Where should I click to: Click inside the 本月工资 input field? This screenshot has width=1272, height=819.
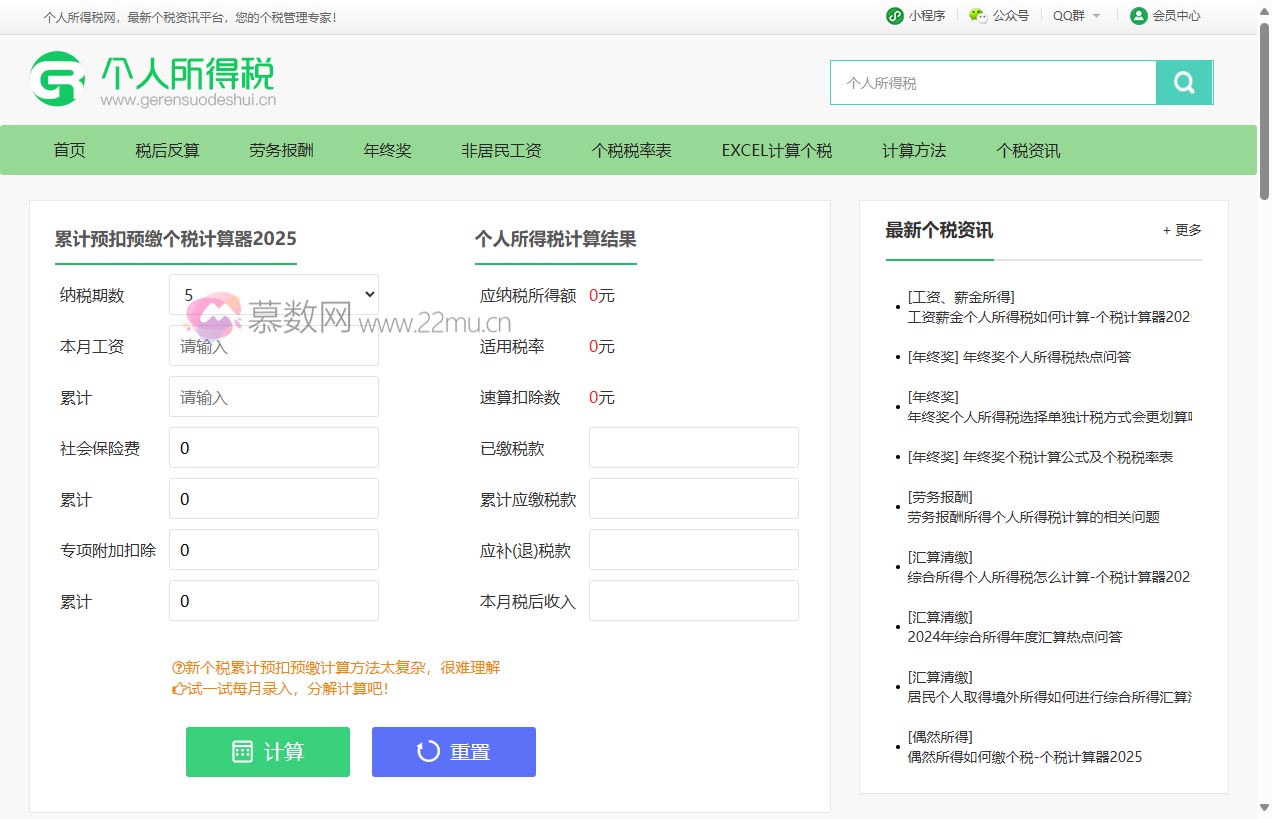tap(272, 346)
